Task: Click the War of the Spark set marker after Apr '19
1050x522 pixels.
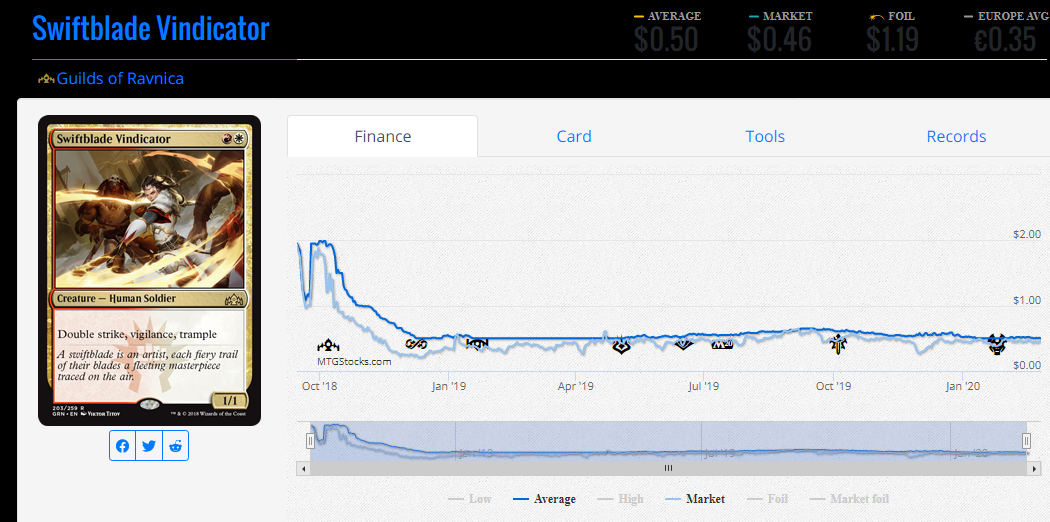Action: coord(621,345)
